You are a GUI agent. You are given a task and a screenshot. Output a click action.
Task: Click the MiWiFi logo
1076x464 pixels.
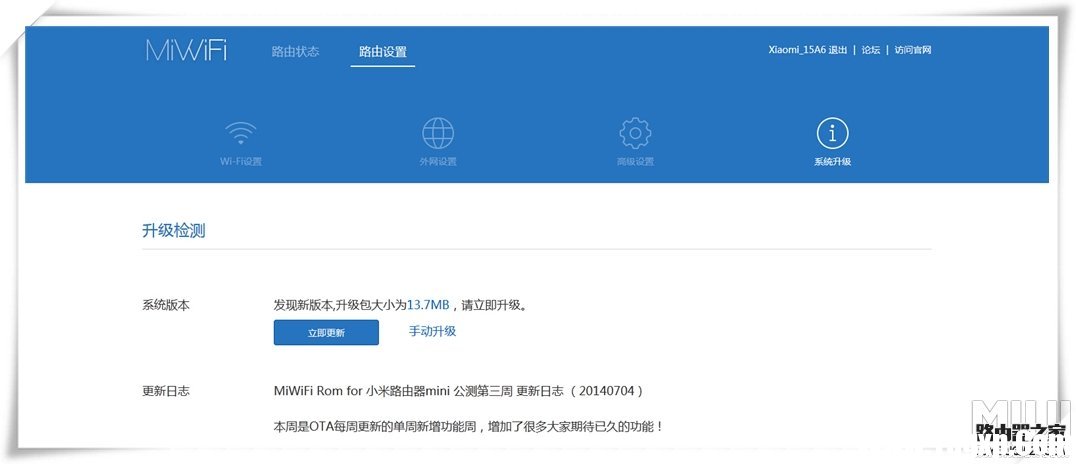click(186, 50)
